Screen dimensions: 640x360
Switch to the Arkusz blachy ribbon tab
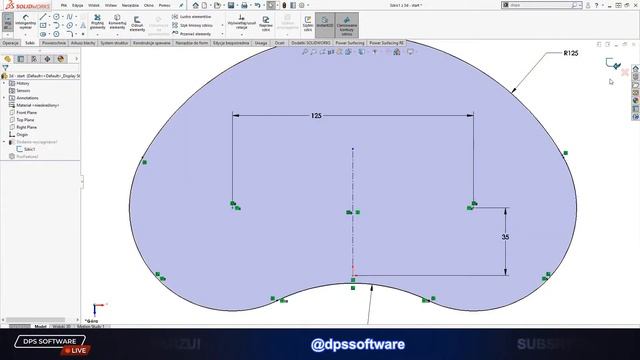pos(83,43)
